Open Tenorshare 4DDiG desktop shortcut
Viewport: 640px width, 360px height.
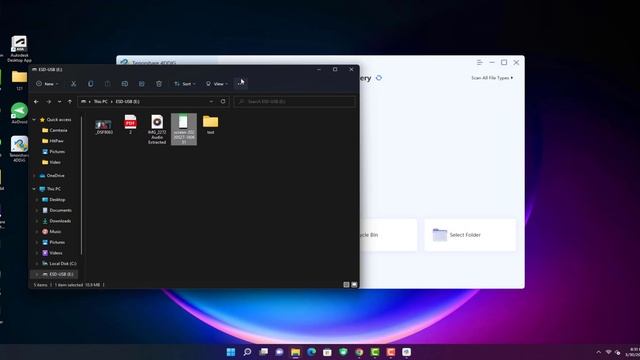point(19,149)
